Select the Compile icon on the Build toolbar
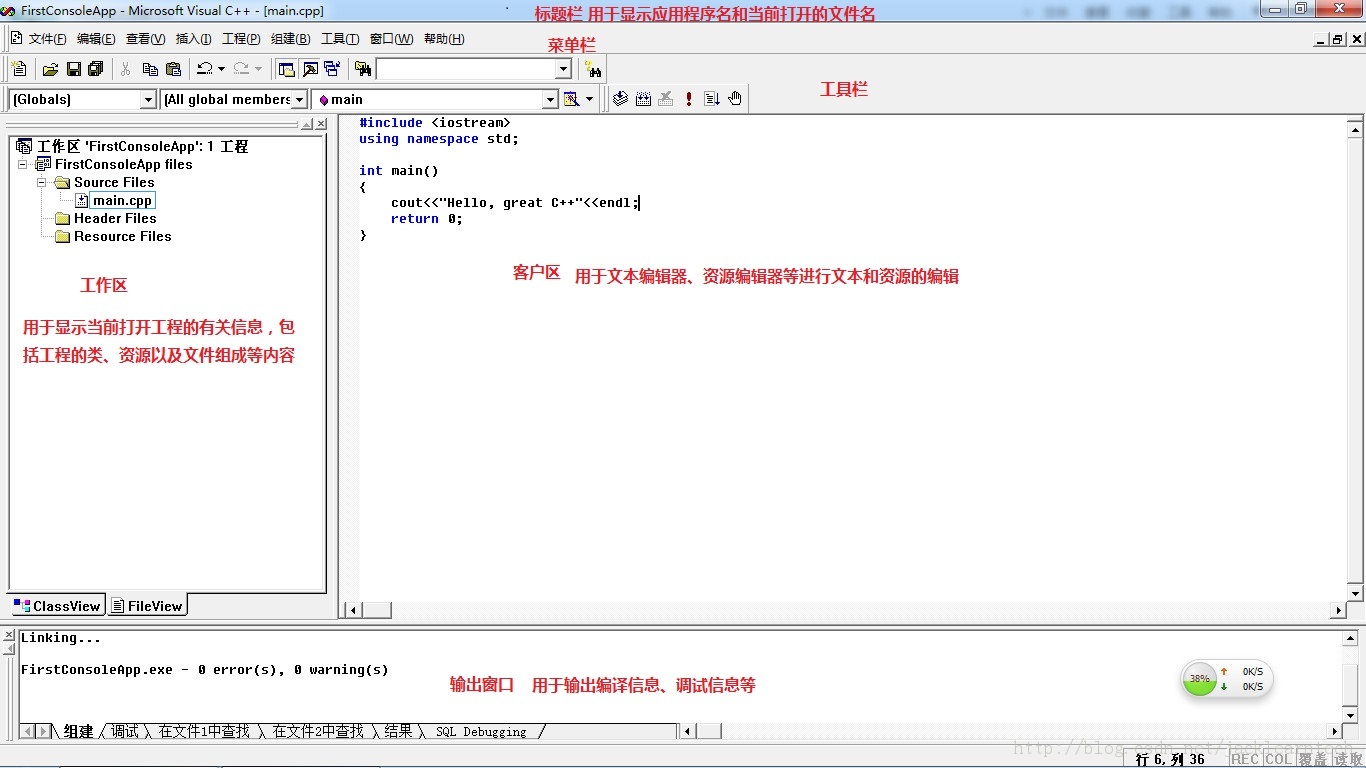Image resolution: width=1366 pixels, height=768 pixels. click(x=620, y=98)
